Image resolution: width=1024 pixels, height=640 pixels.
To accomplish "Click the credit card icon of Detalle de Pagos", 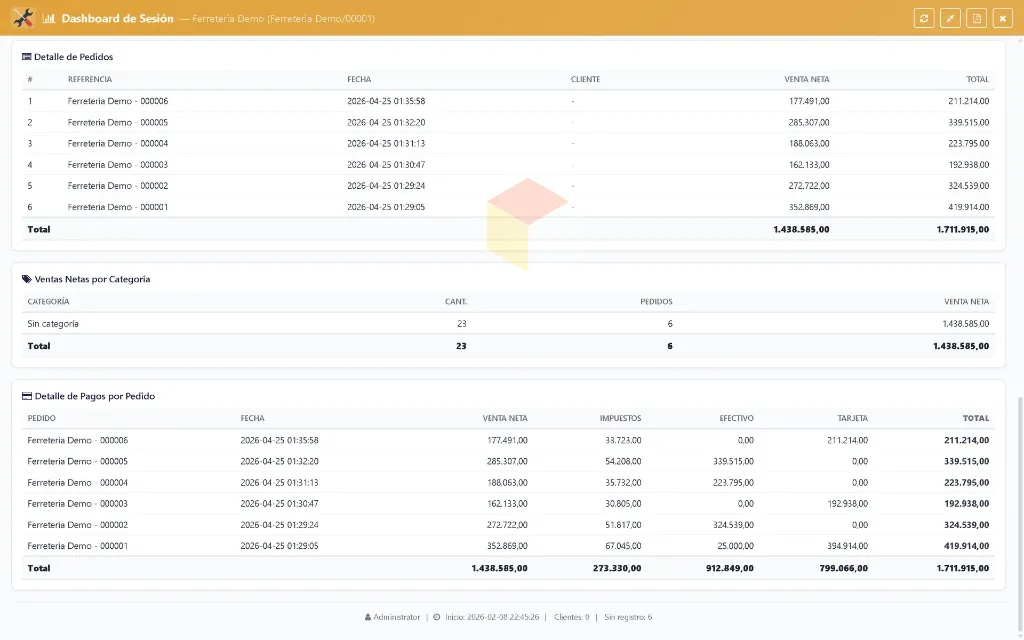I will tap(27, 396).
